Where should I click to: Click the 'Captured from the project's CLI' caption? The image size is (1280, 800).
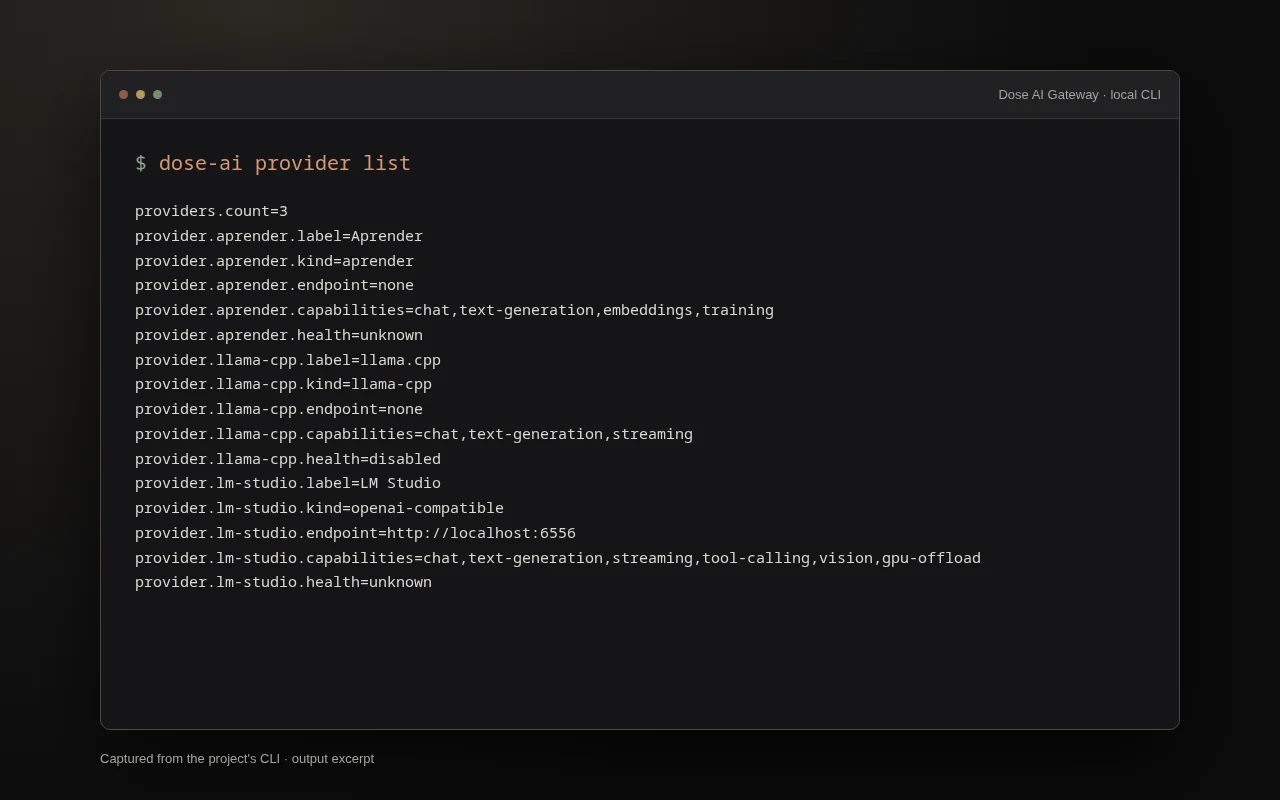tap(237, 759)
